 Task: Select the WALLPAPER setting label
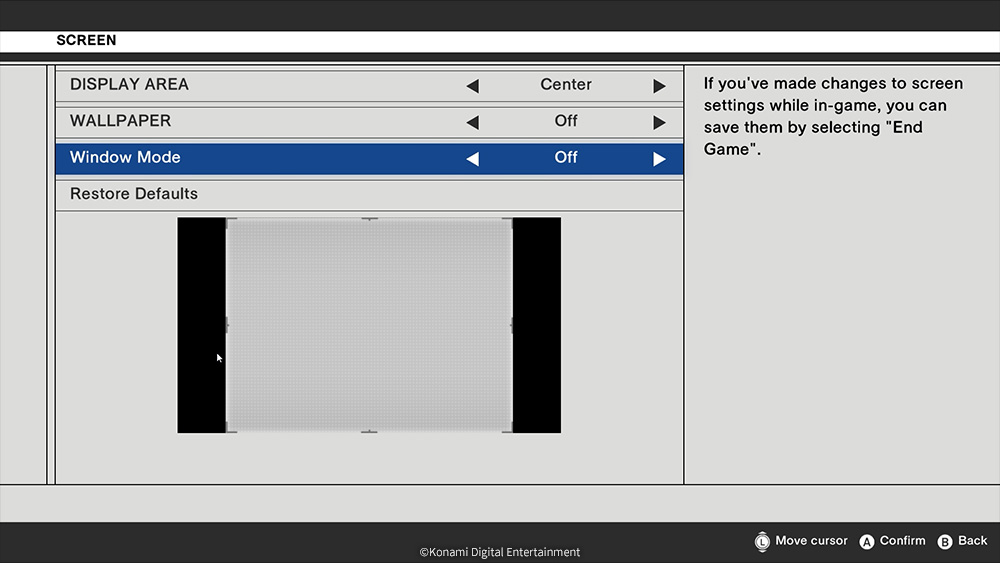click(120, 121)
